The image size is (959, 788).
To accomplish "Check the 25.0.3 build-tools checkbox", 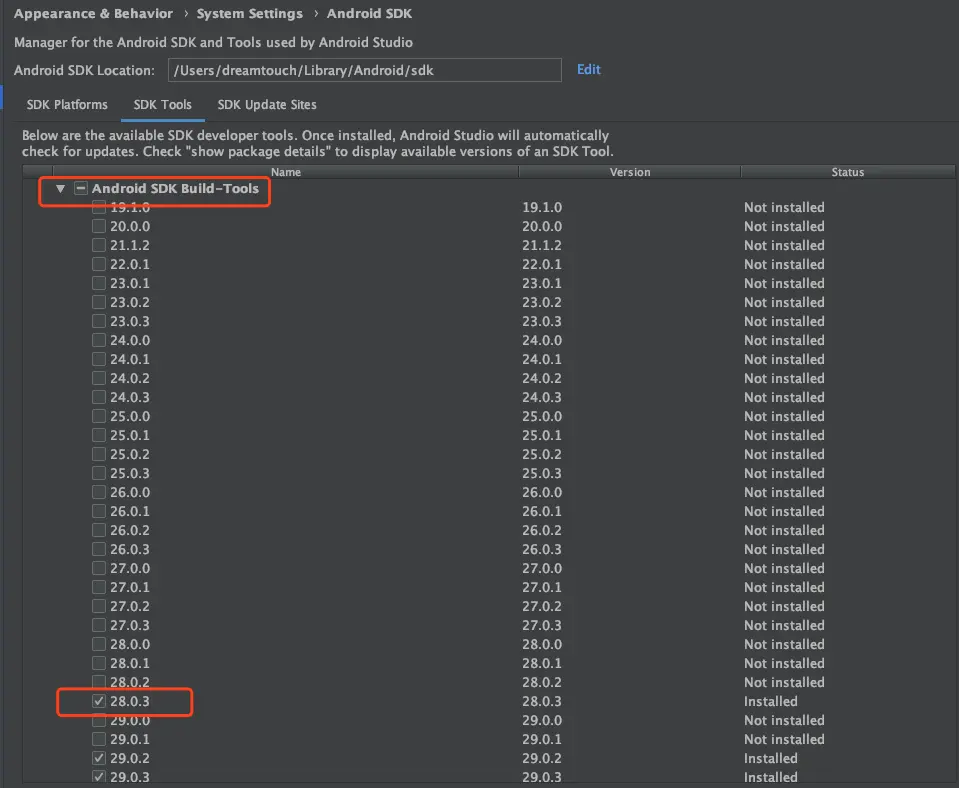I will (98, 473).
